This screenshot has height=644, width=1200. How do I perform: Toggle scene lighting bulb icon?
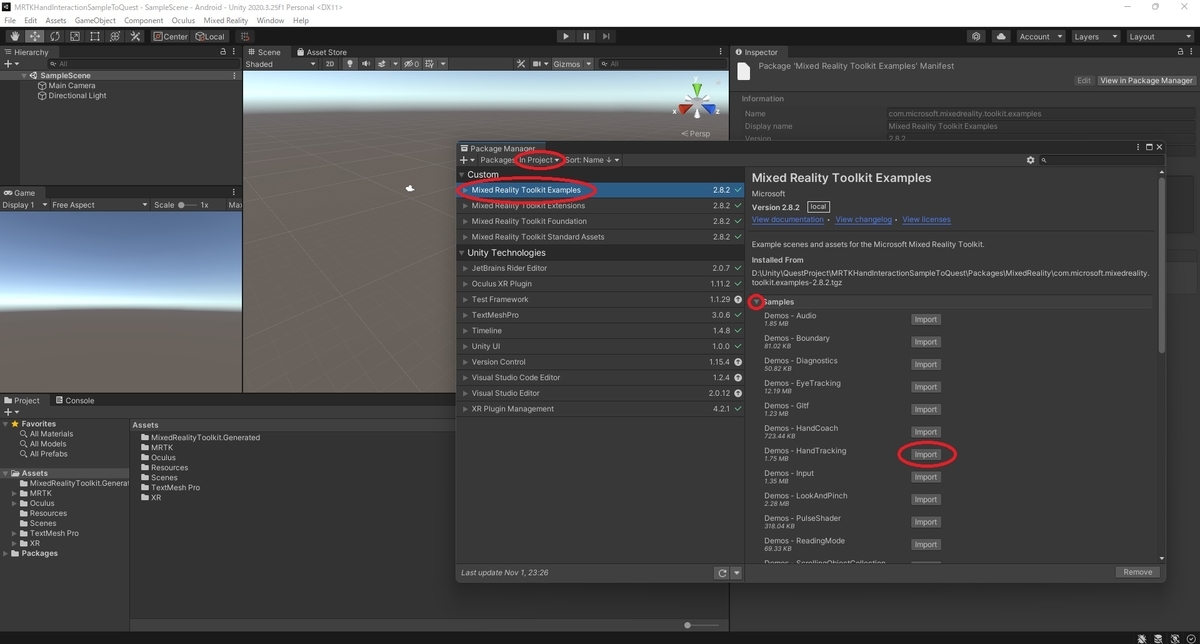pyautogui.click(x=350, y=64)
